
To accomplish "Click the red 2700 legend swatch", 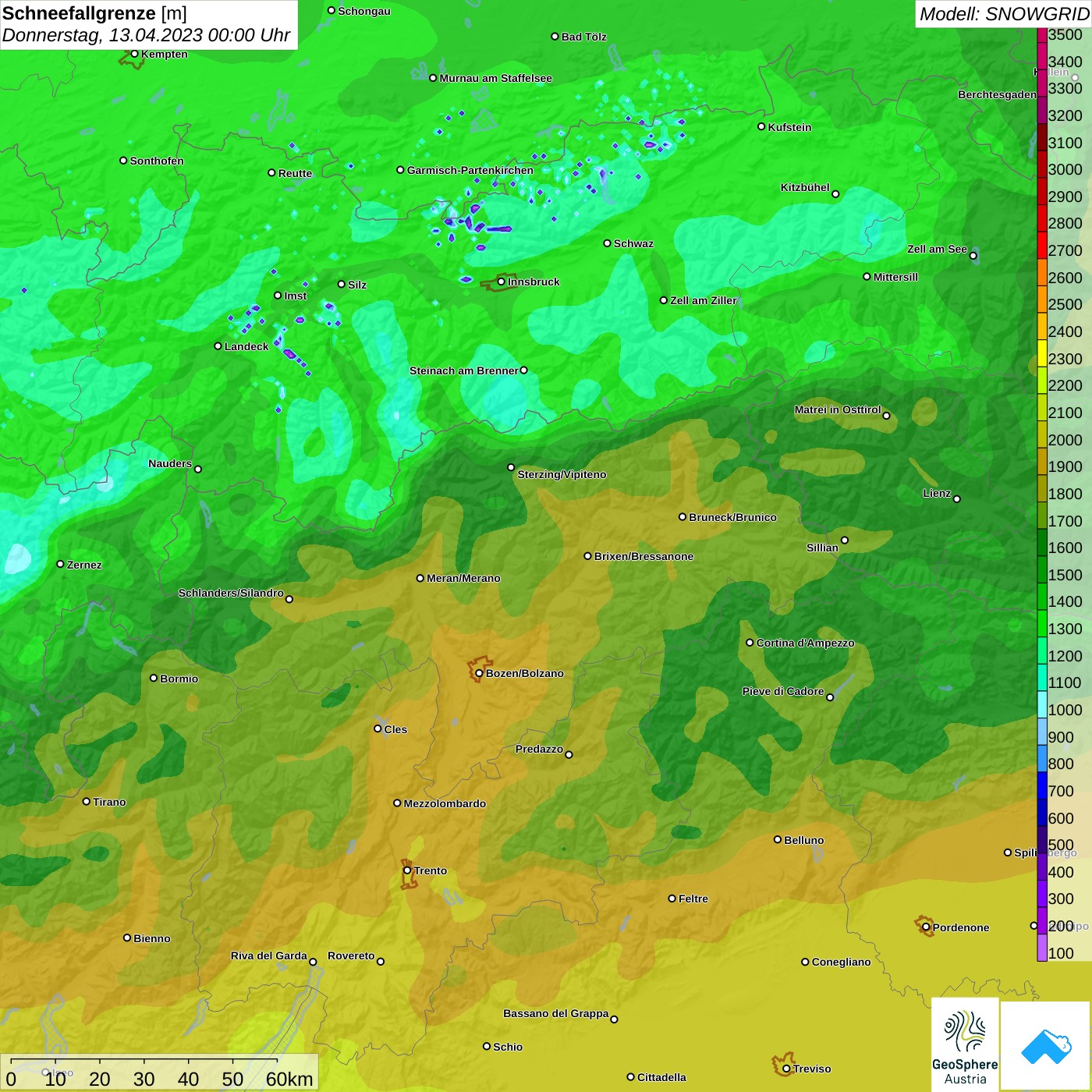I will click(1042, 245).
